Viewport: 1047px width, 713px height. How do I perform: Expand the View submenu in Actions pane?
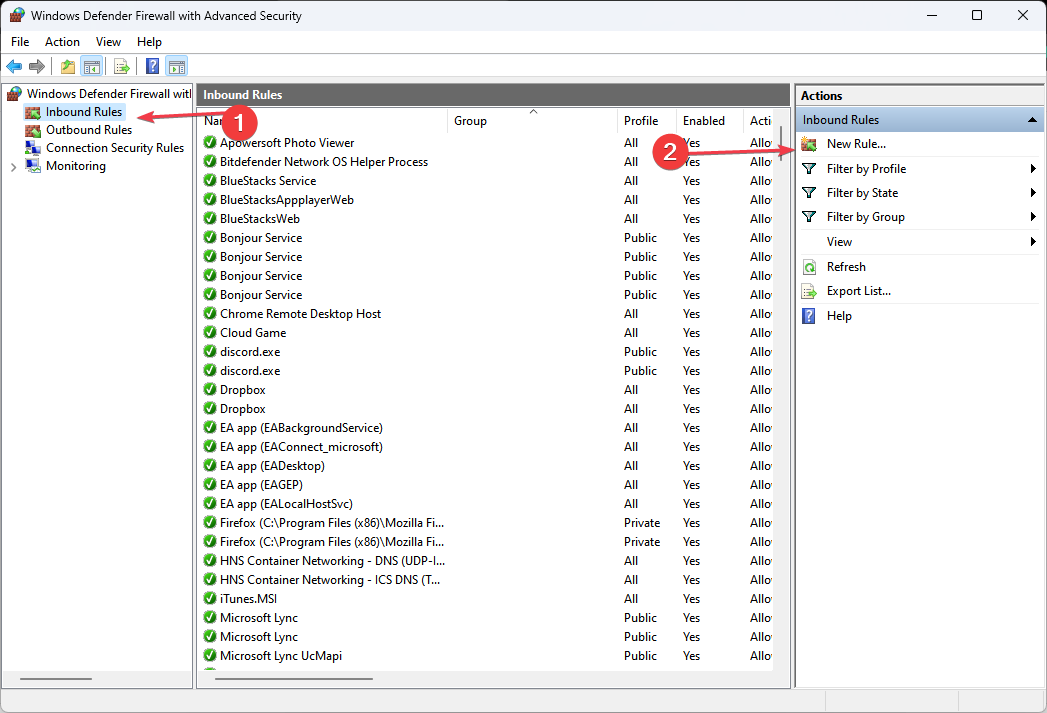[x=920, y=242]
